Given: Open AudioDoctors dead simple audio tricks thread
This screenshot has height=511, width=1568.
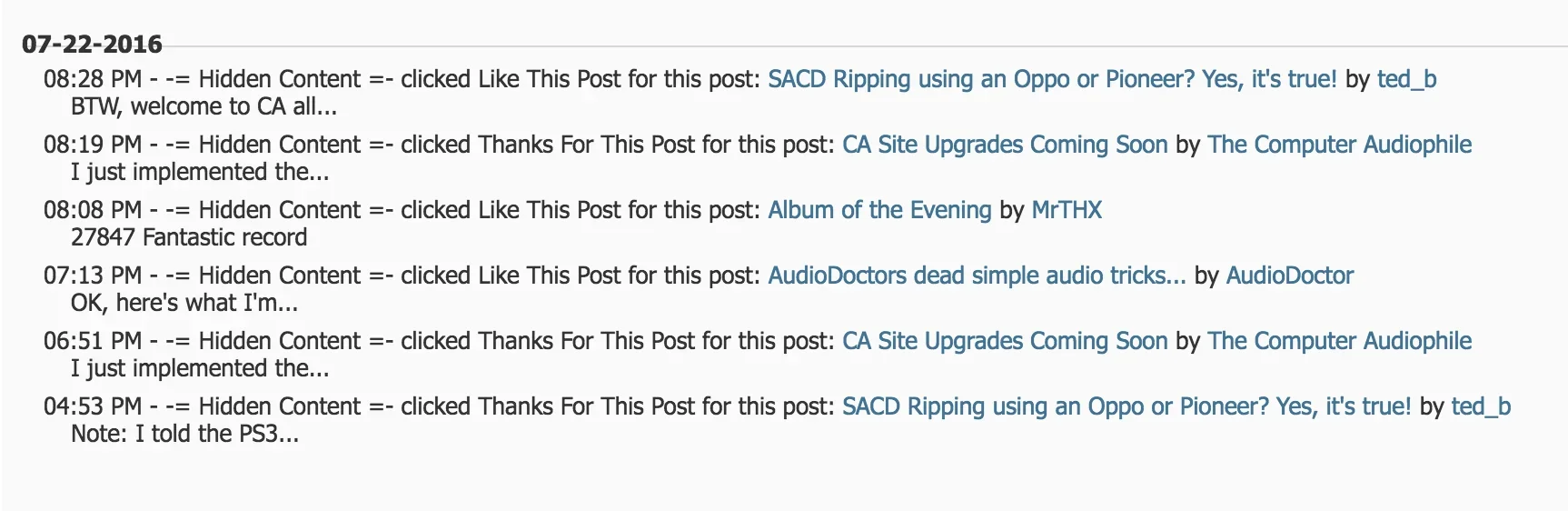Looking at the screenshot, I should (x=977, y=276).
